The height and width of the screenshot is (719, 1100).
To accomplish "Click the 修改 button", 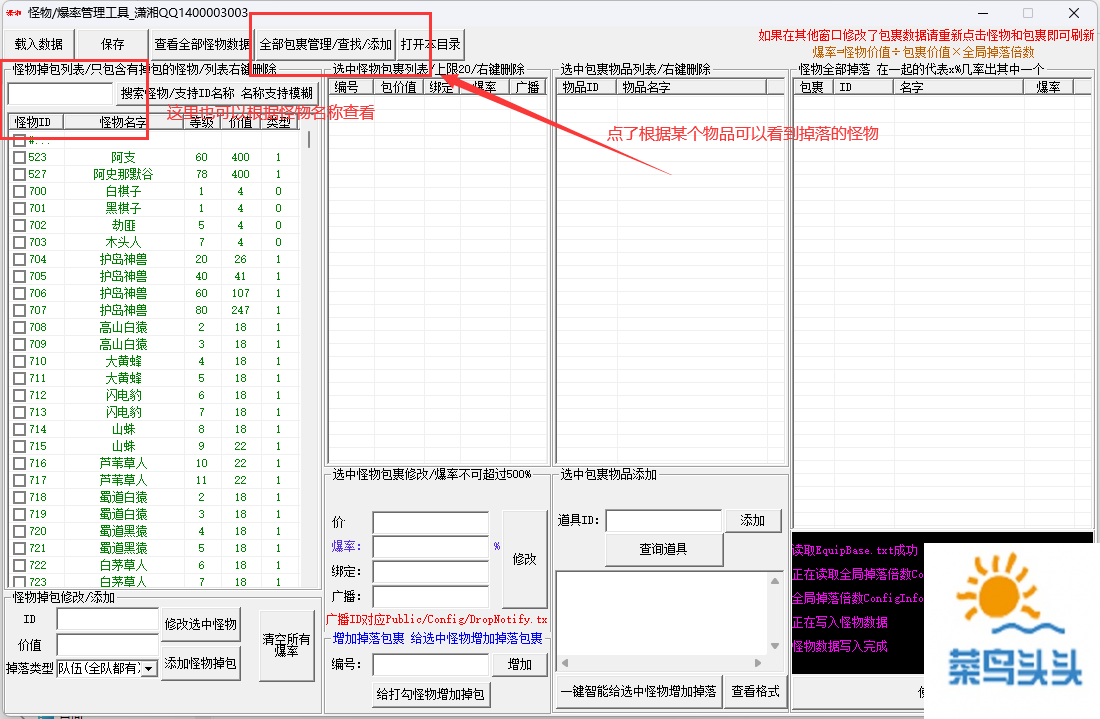I will (x=525, y=559).
